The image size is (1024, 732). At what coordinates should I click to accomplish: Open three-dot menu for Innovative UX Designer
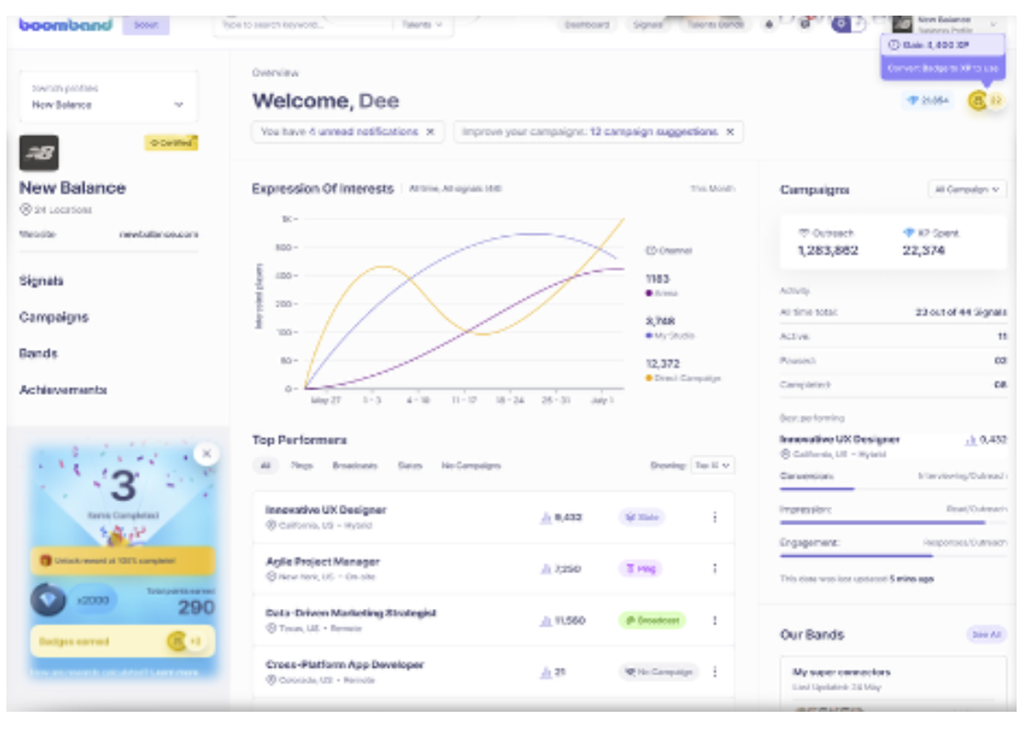714,517
